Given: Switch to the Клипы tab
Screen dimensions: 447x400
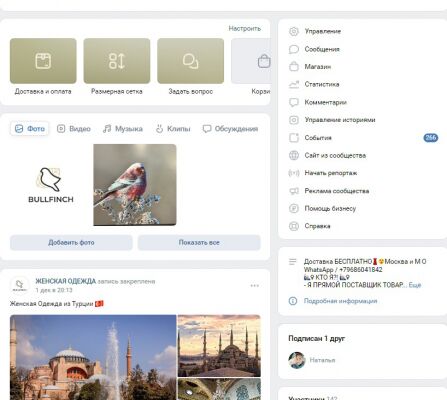Looking at the screenshot, I should pyautogui.click(x=173, y=129).
